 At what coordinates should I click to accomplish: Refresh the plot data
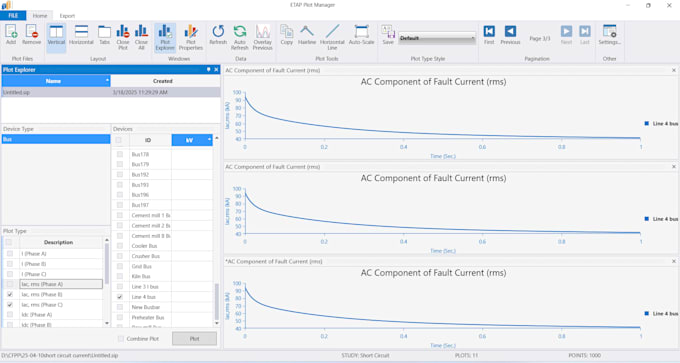[218, 35]
